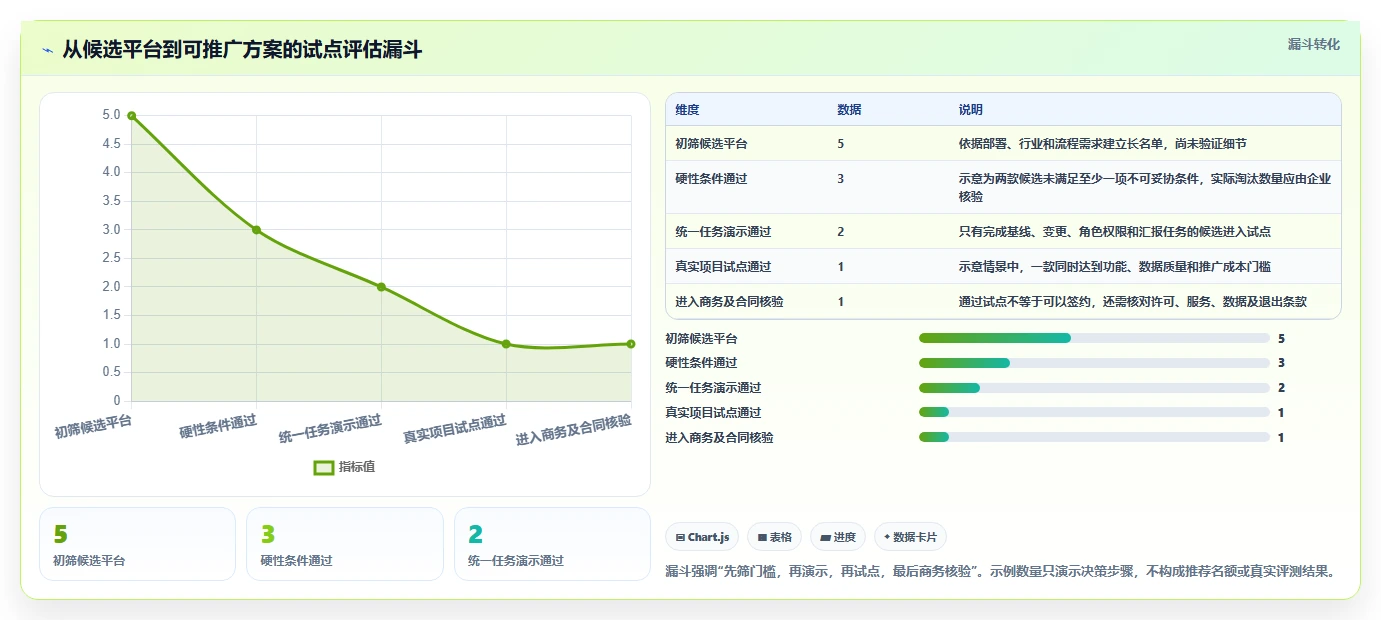Image resolution: width=1381 pixels, height=620 pixels.
Task: Open the stat card showing 2 统一任务演示通过
Action: pyautogui.click(x=552, y=544)
